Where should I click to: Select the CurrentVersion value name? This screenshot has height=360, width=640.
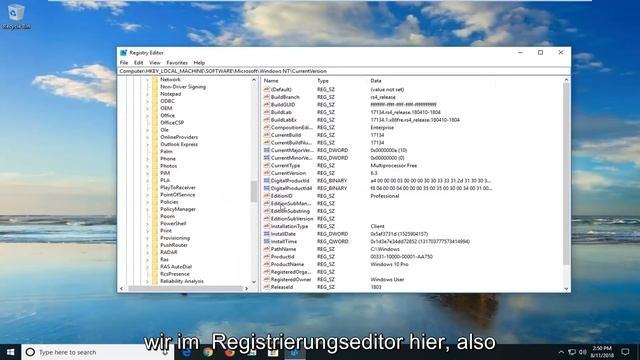click(288, 173)
